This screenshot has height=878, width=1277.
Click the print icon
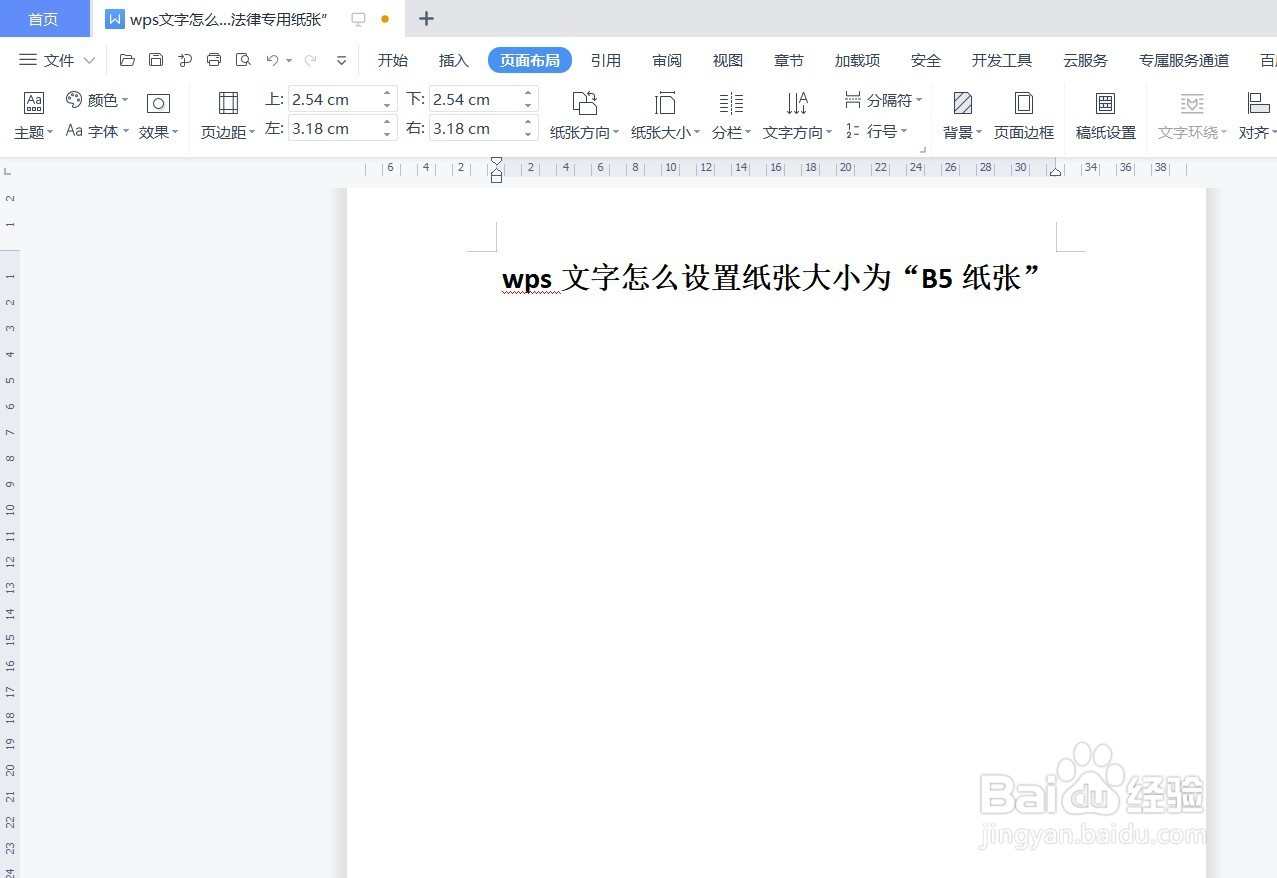pyautogui.click(x=214, y=60)
